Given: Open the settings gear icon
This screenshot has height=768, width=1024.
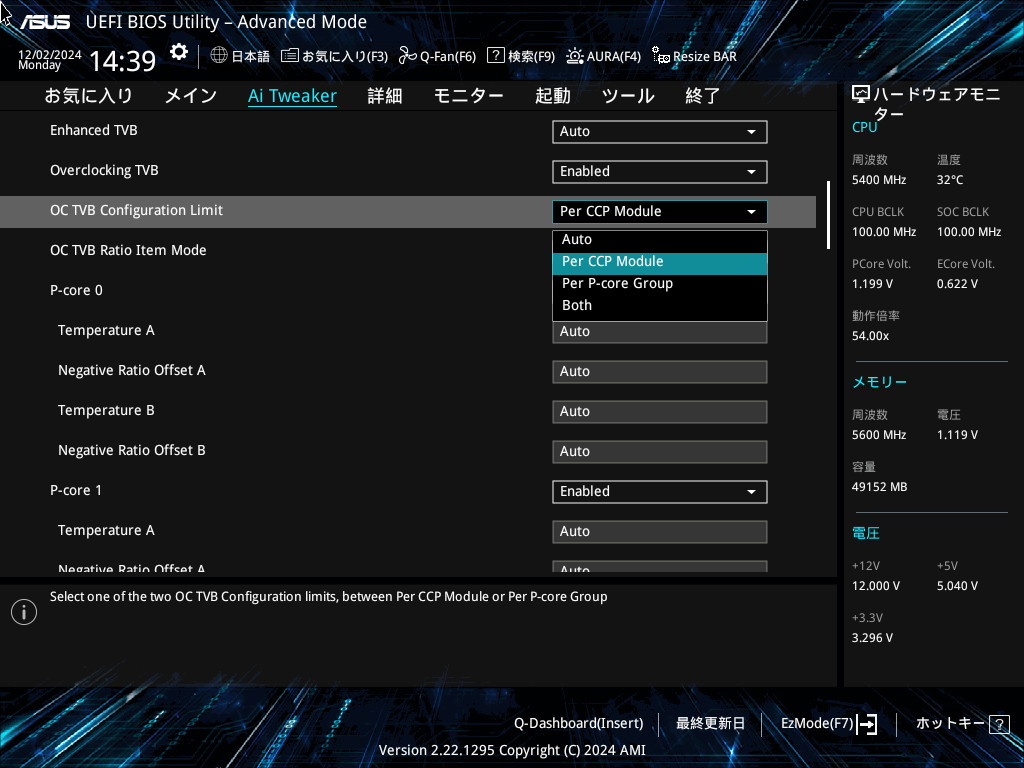Looking at the screenshot, I should (179, 52).
